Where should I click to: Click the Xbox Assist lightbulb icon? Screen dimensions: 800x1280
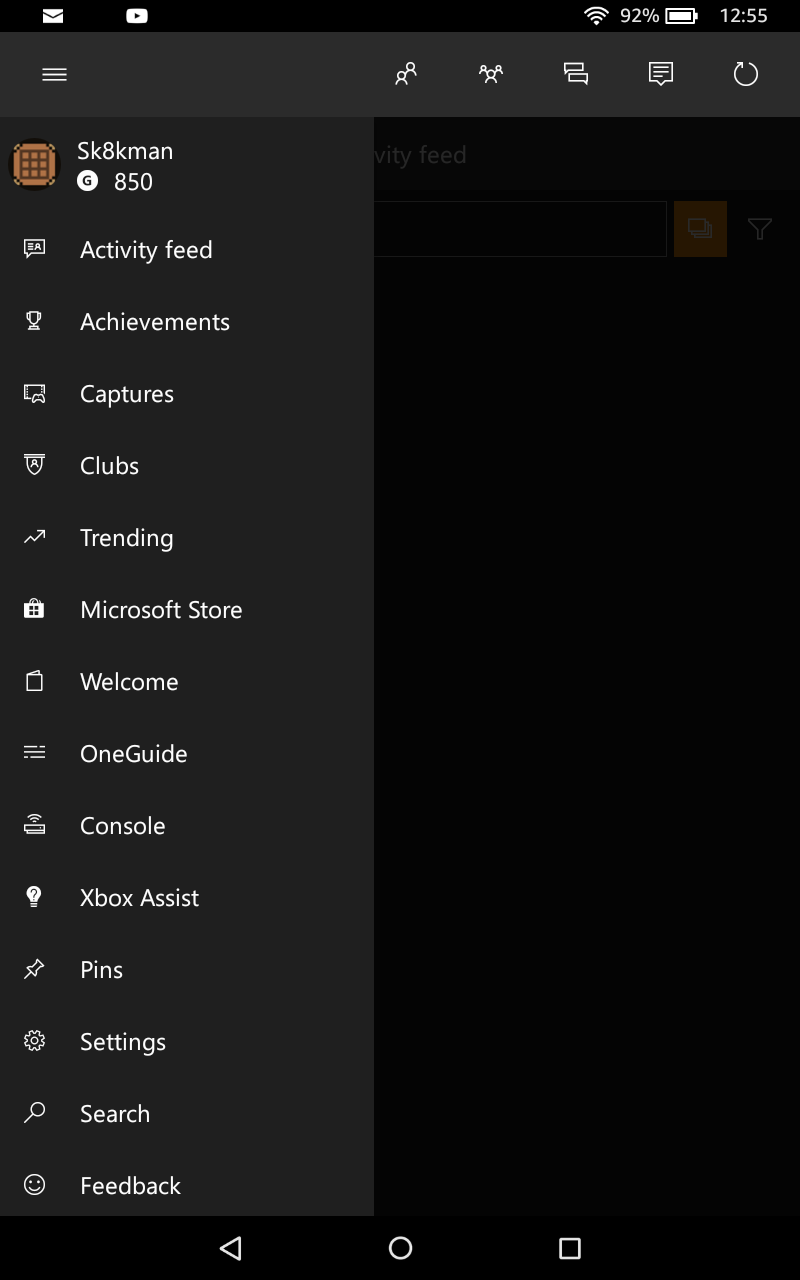(x=34, y=897)
